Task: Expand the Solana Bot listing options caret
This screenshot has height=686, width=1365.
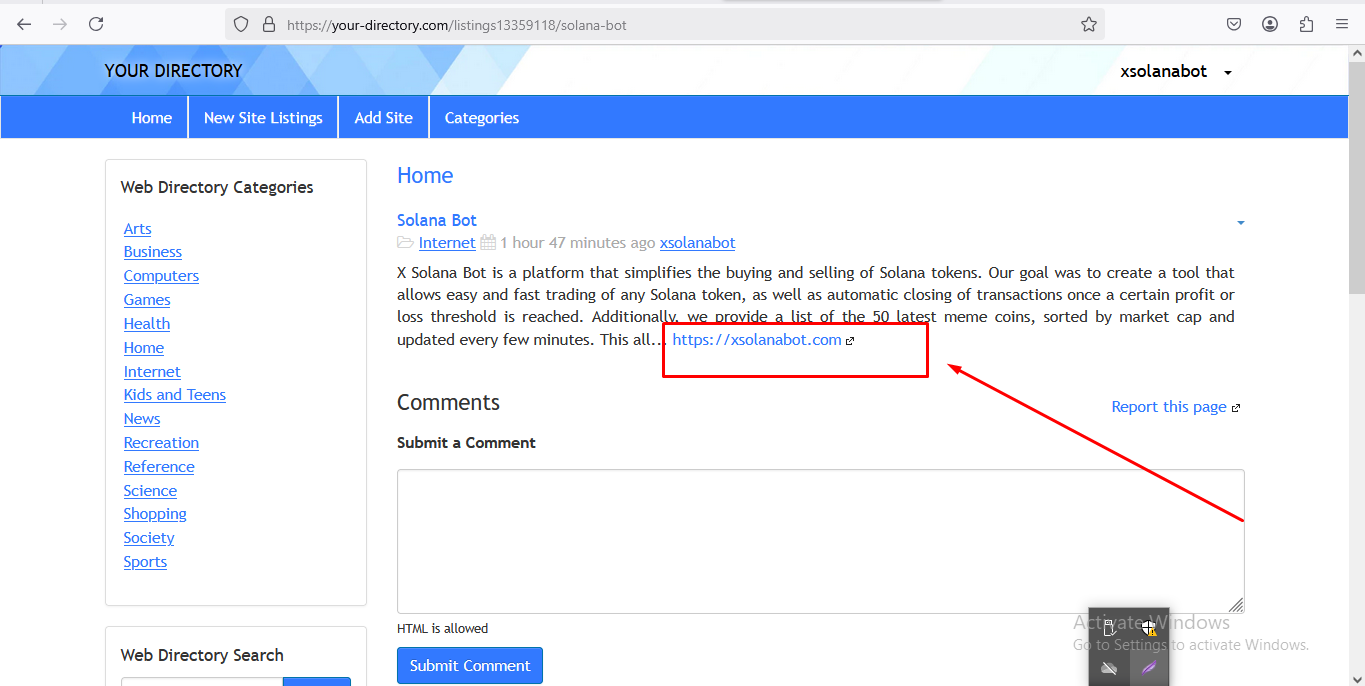Action: [1240, 223]
